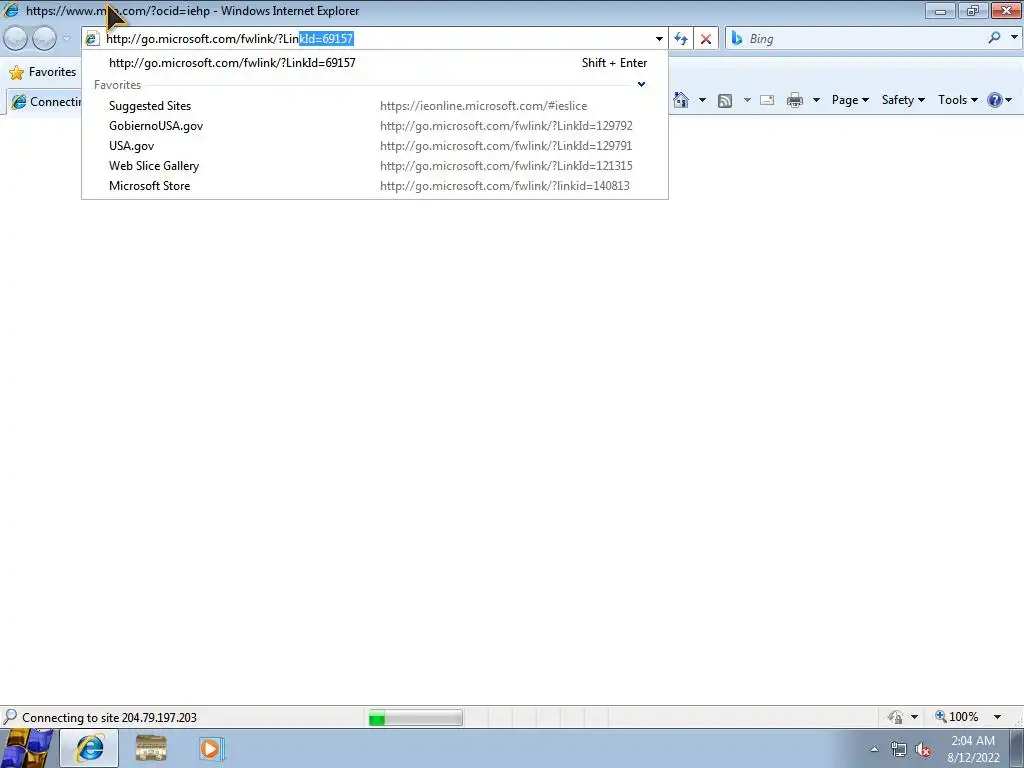Click the 100% zoom level button

click(x=956, y=717)
